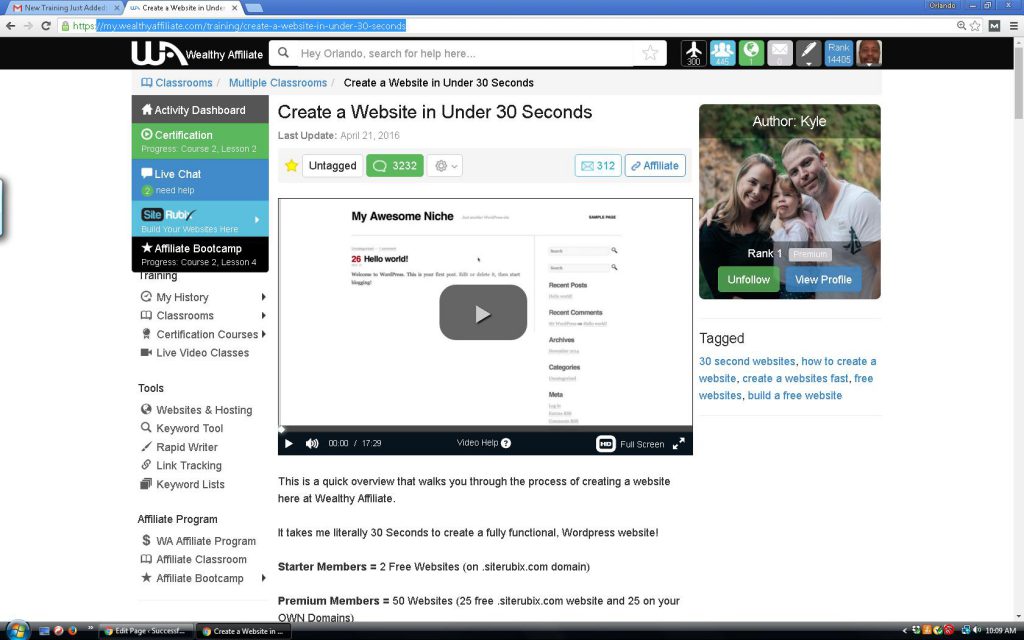Click taskbar volume speaker icon
The height and width of the screenshot is (640, 1024).
[977, 631]
